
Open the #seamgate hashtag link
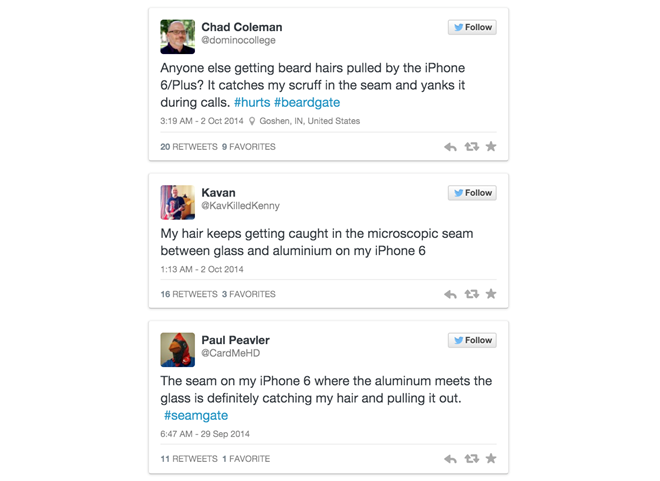tap(196, 415)
